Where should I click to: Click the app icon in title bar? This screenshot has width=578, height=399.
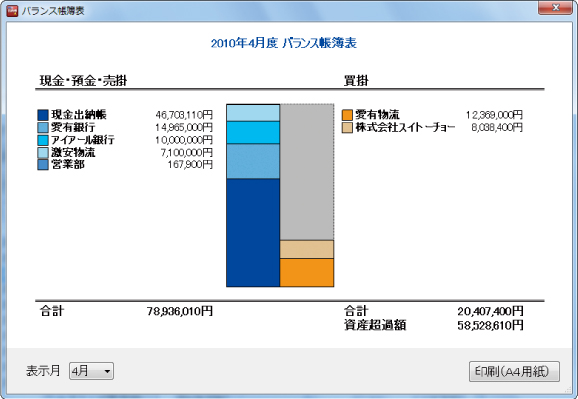12,11
